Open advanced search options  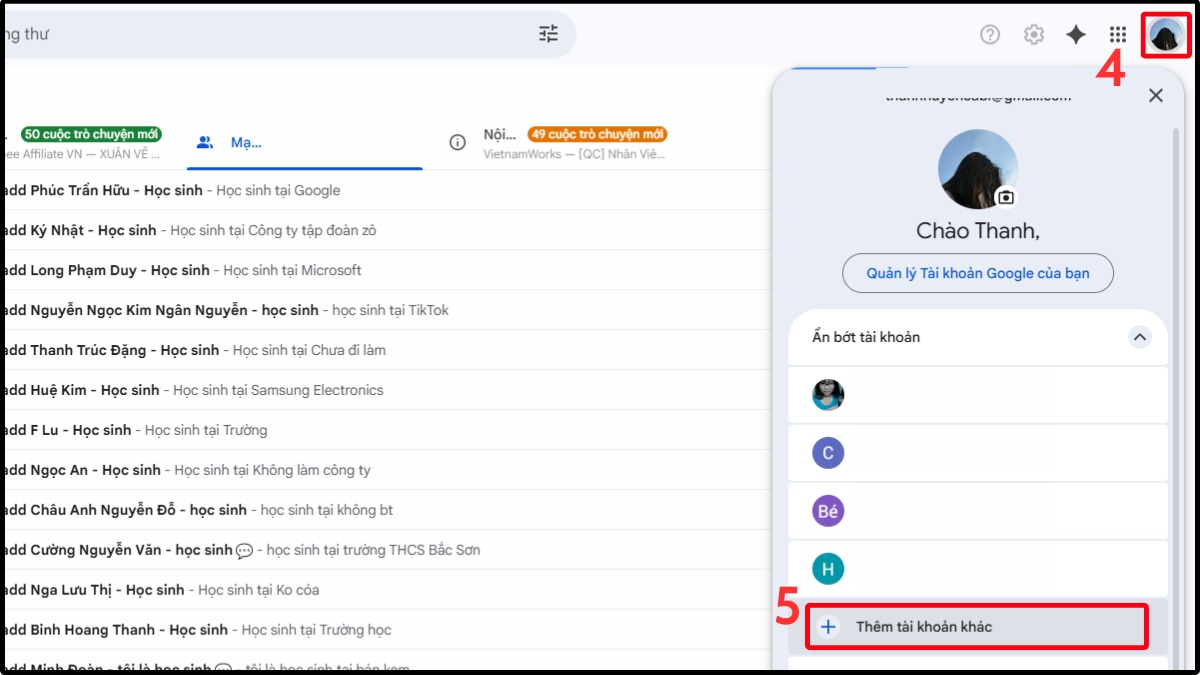point(547,33)
